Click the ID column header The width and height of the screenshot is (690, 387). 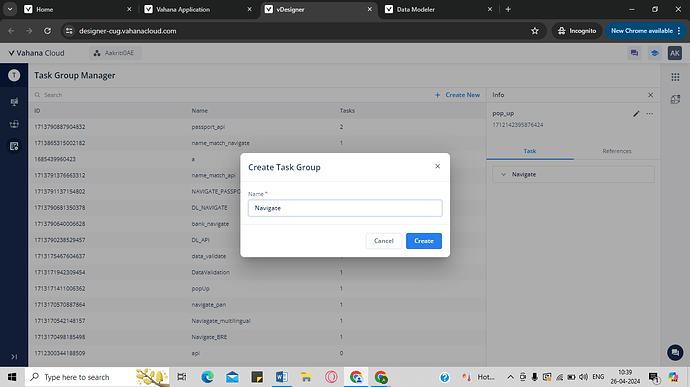[x=37, y=111]
